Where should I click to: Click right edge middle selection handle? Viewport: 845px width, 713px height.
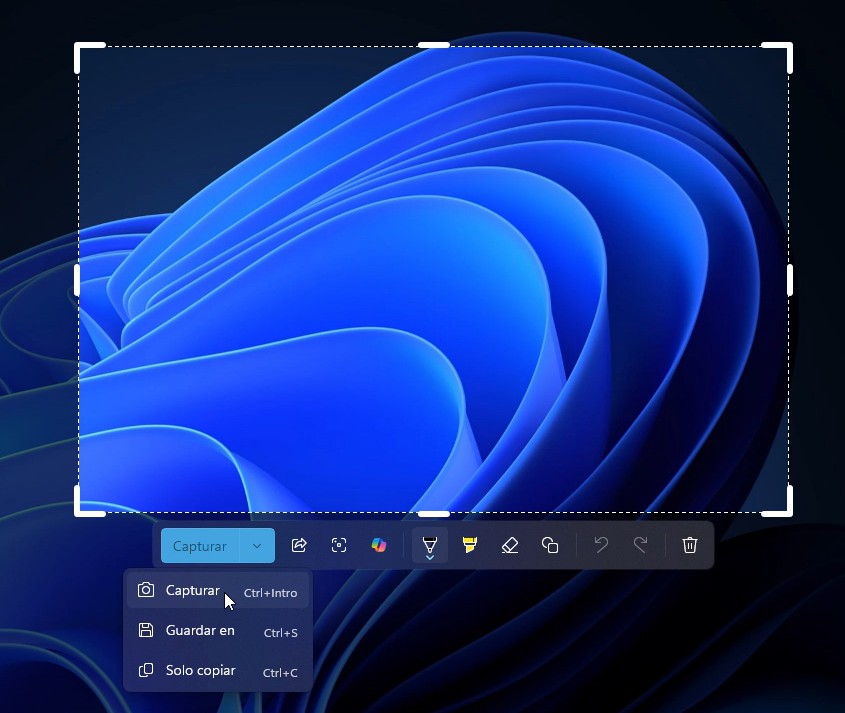(x=790, y=280)
